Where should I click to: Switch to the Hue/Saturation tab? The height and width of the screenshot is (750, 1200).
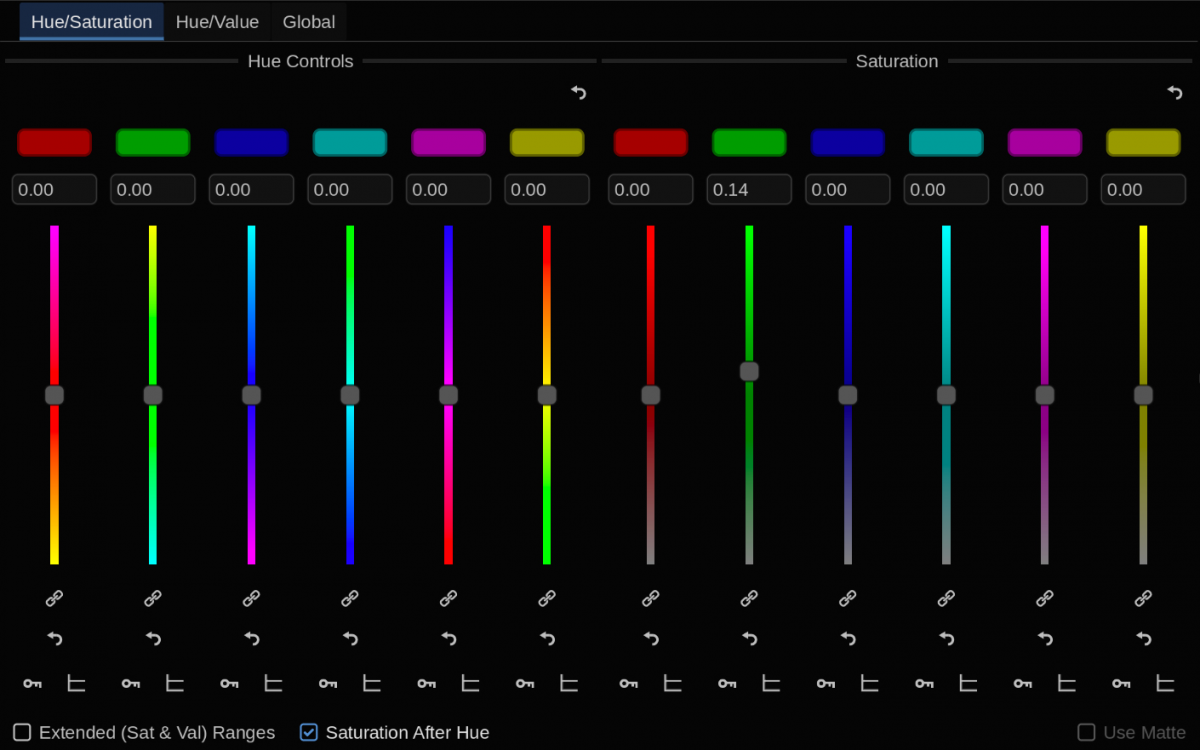coord(92,22)
